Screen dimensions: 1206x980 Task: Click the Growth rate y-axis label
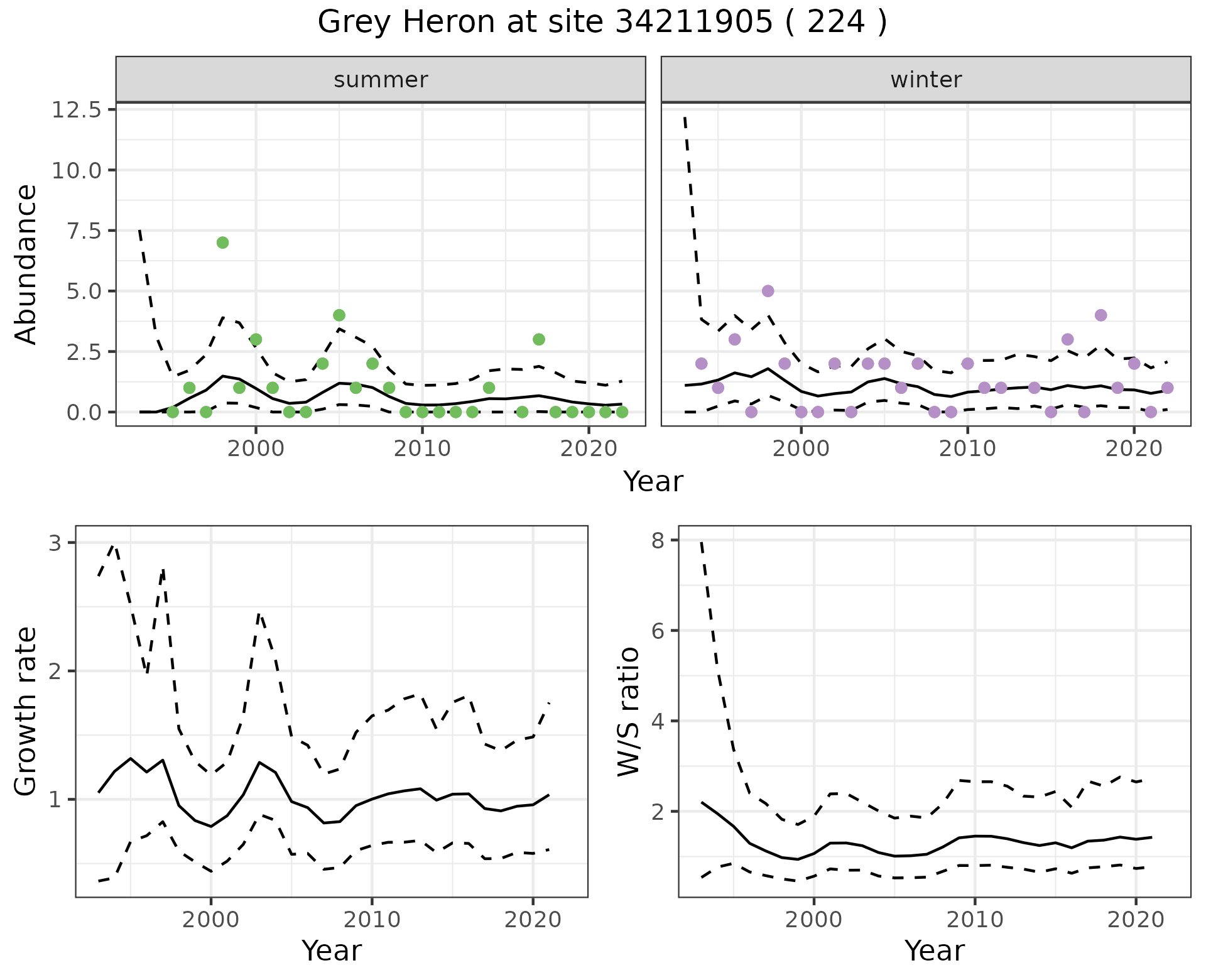[26, 711]
